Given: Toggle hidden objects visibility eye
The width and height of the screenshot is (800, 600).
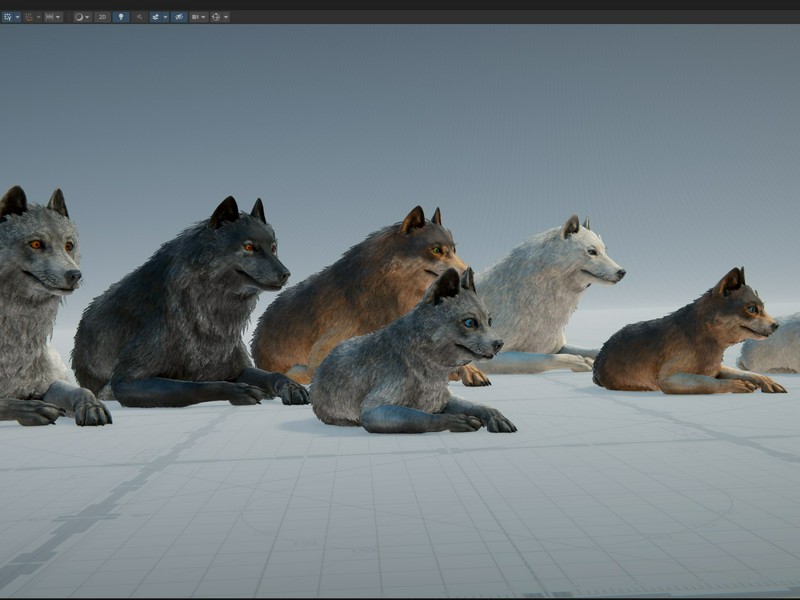Looking at the screenshot, I should coord(179,17).
